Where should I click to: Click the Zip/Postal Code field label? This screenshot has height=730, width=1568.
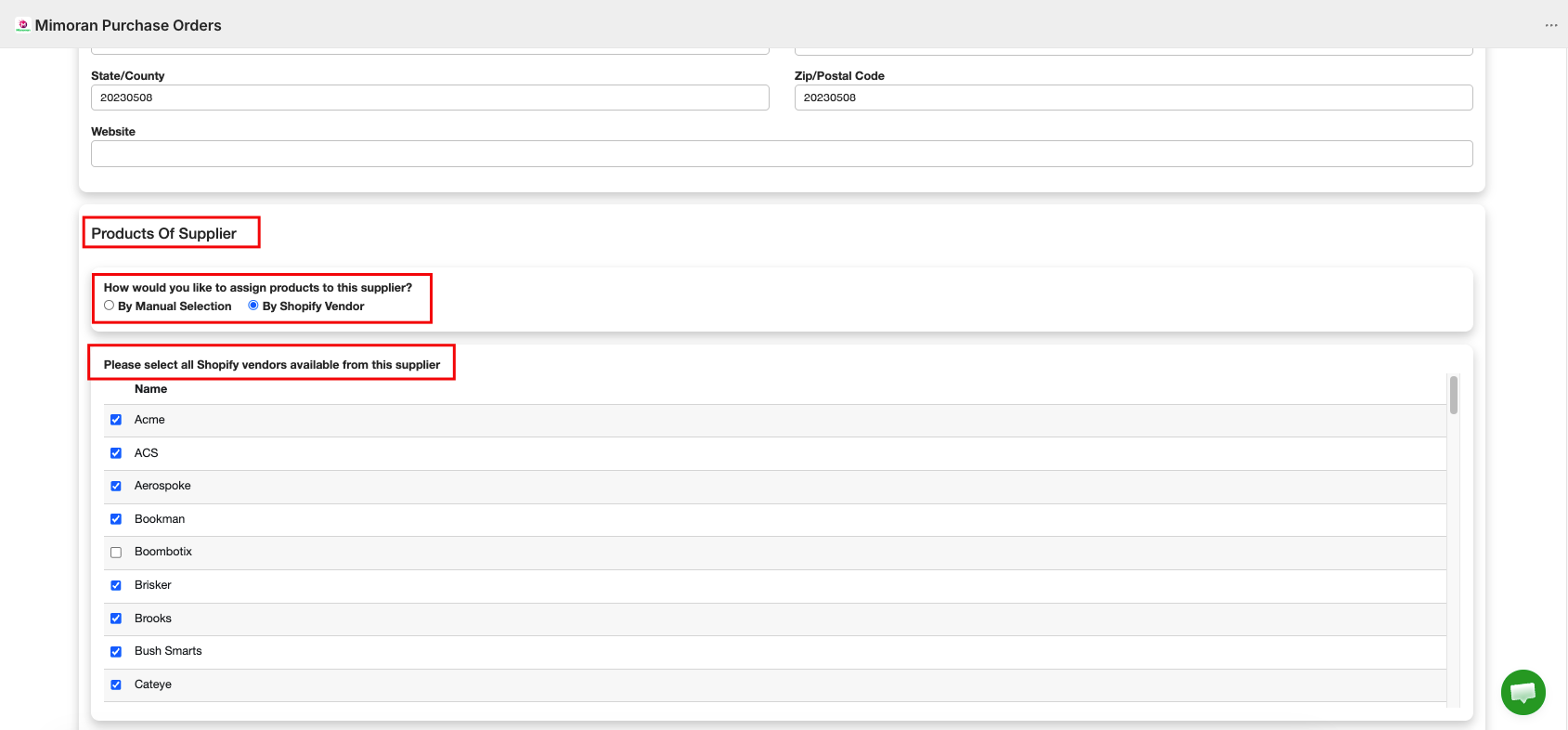coord(839,76)
